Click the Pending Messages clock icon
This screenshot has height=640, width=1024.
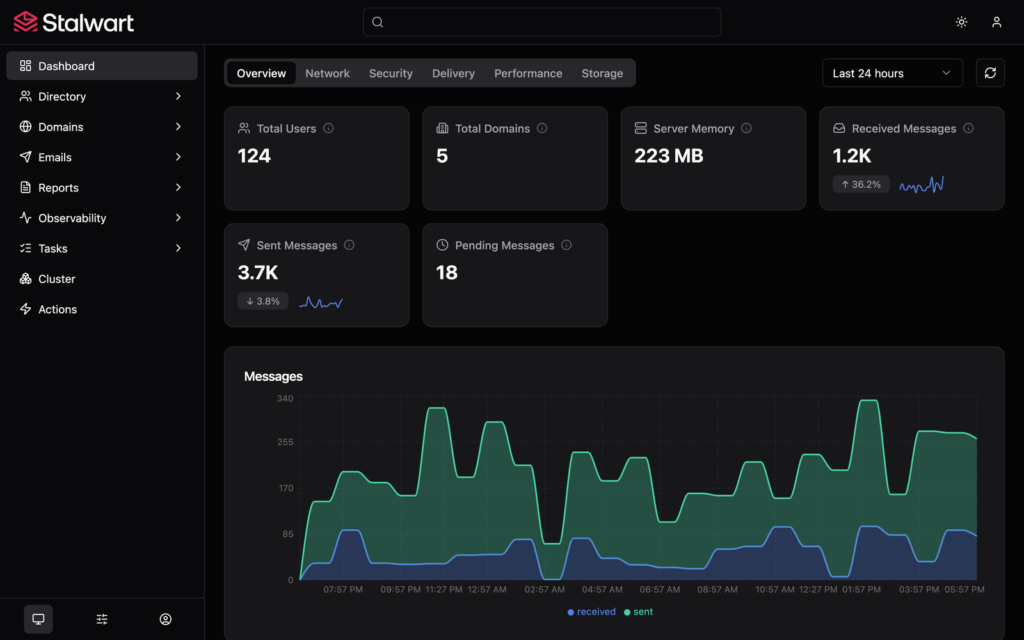(x=442, y=245)
